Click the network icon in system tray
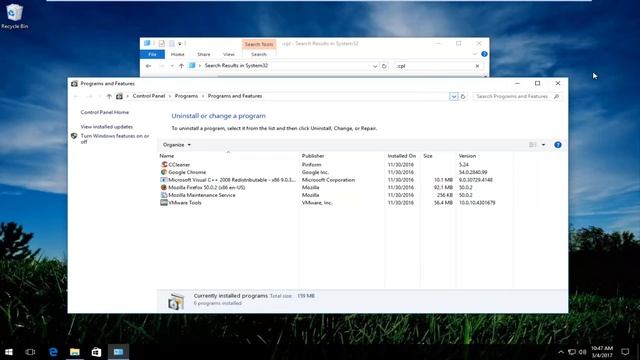This screenshot has height=360, width=640. [x=572, y=352]
